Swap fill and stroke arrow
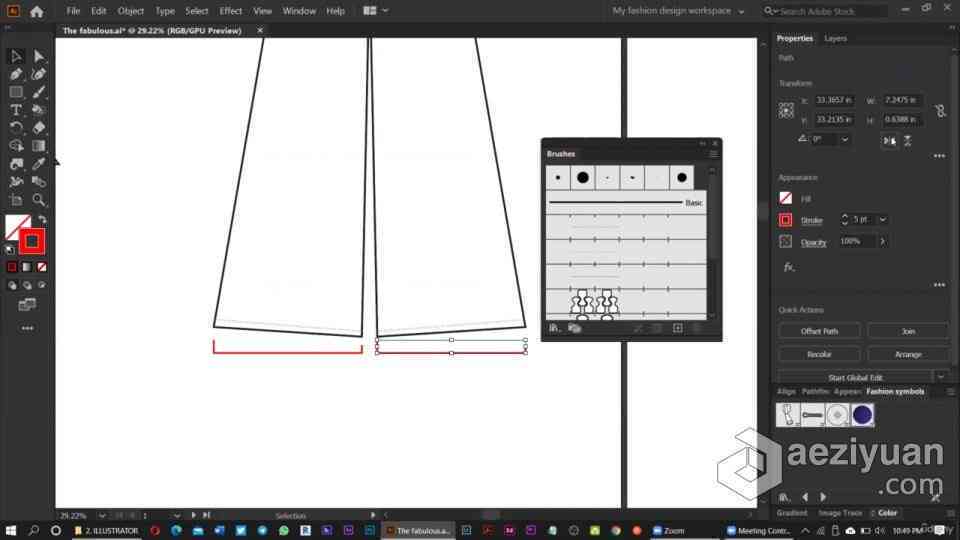The width and height of the screenshot is (960, 540). click(x=42, y=219)
